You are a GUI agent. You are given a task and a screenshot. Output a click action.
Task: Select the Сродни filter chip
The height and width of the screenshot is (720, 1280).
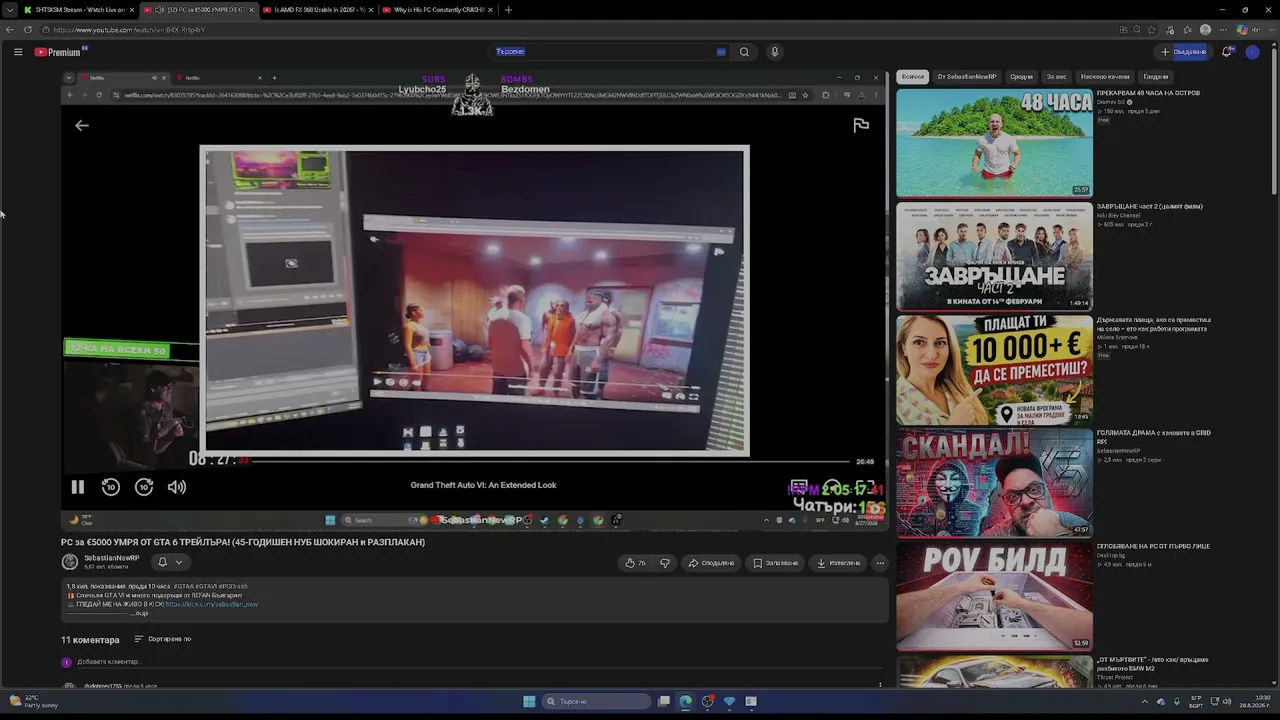1021,77
